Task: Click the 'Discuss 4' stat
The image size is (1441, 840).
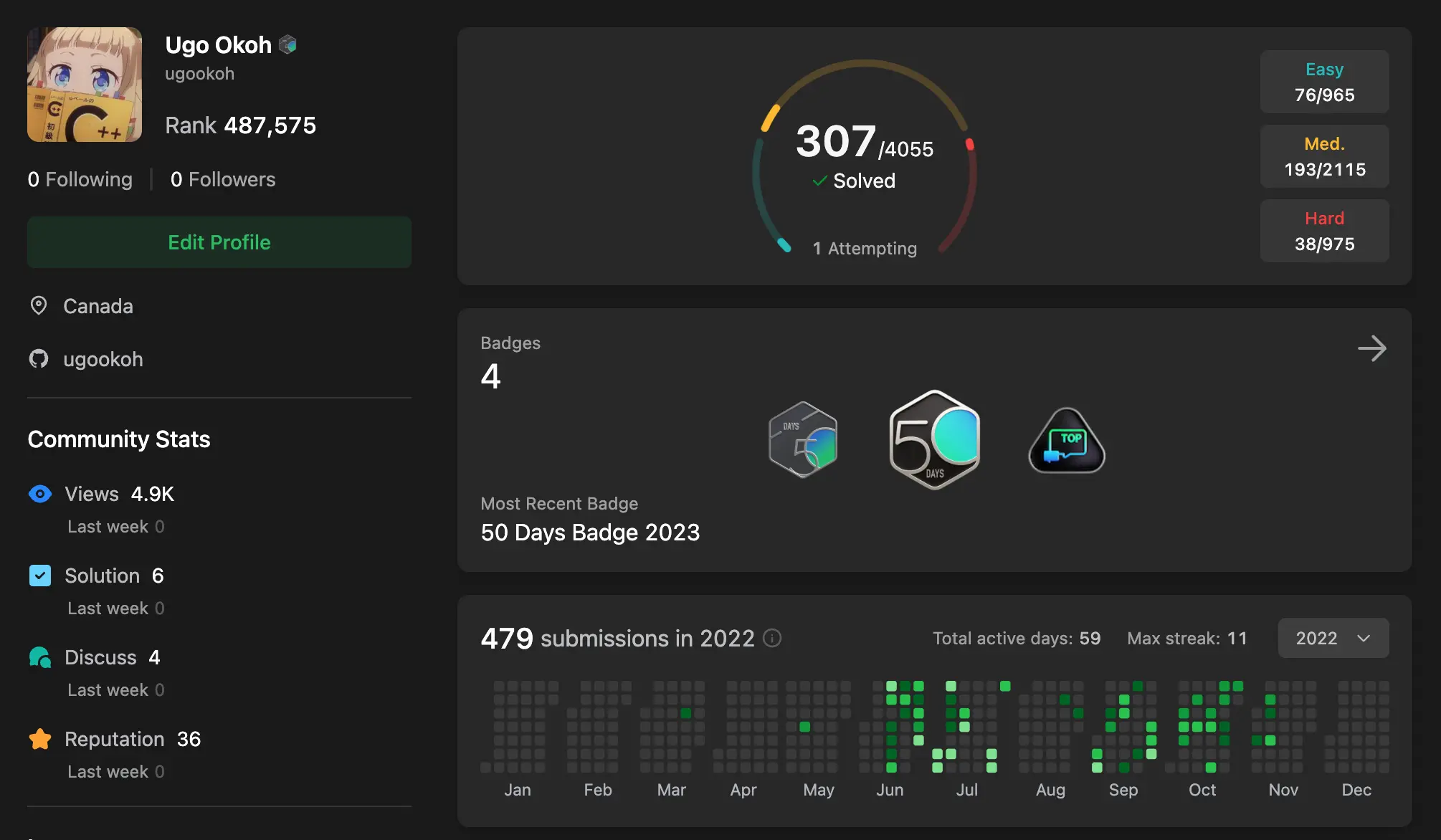Action: pos(113,657)
